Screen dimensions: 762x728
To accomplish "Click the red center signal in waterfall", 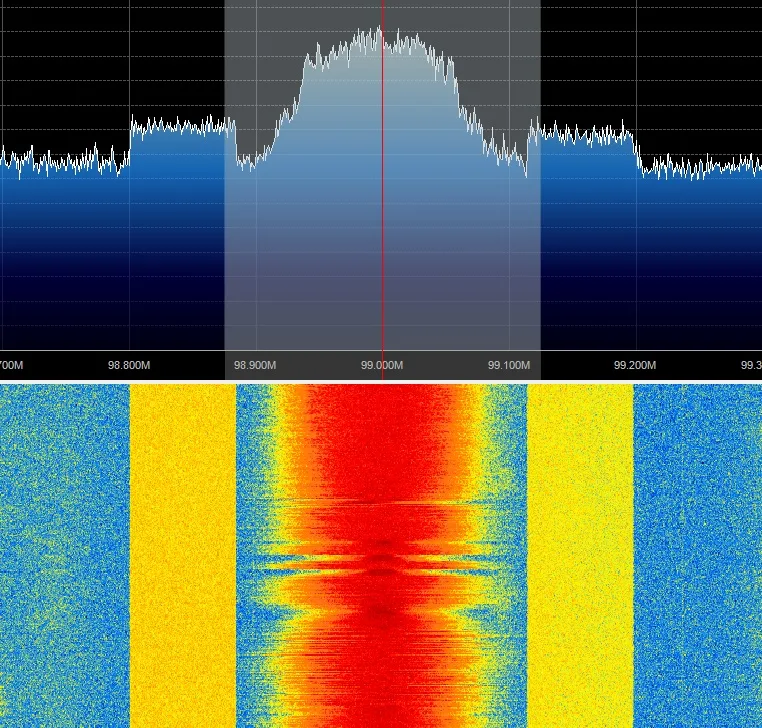I will tap(382, 556).
